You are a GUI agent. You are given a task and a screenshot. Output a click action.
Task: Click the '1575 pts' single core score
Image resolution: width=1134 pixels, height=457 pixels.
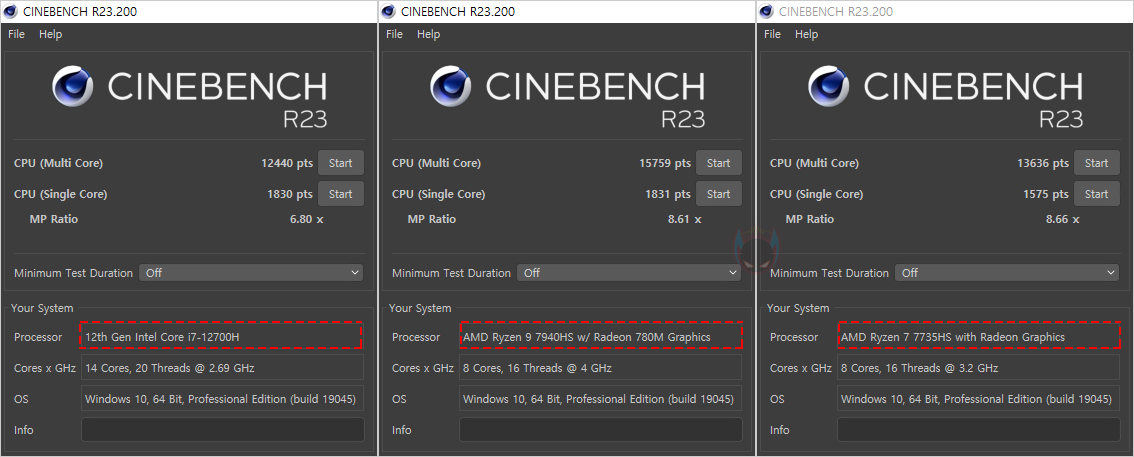click(x=1046, y=194)
